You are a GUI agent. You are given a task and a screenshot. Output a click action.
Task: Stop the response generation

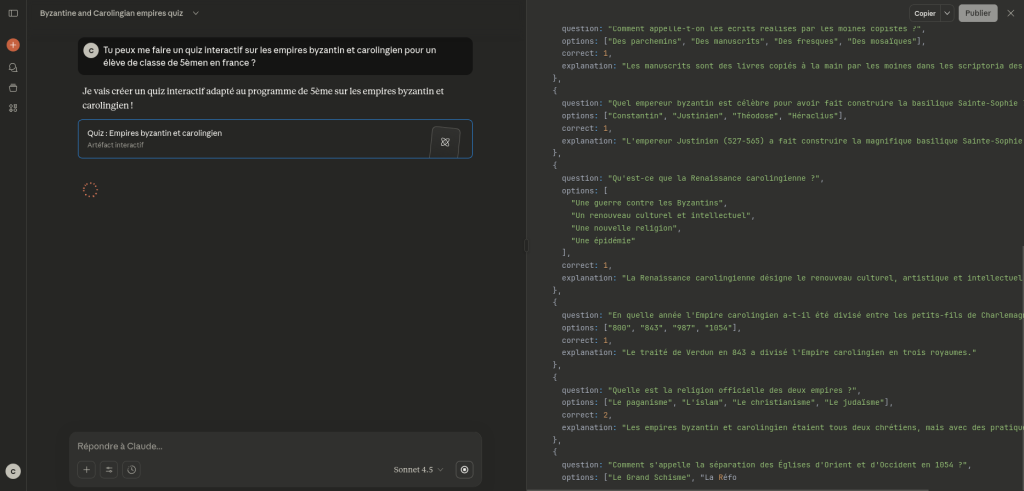[x=464, y=469]
